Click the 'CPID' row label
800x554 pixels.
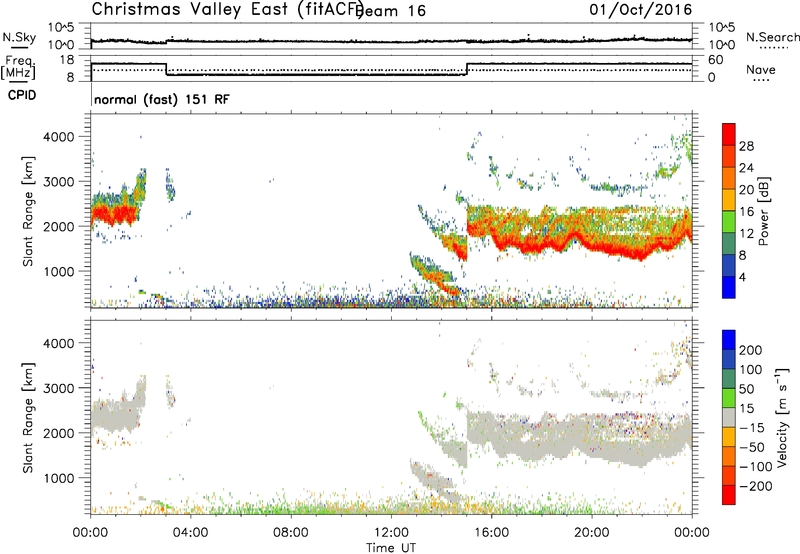pyautogui.click(x=22, y=95)
